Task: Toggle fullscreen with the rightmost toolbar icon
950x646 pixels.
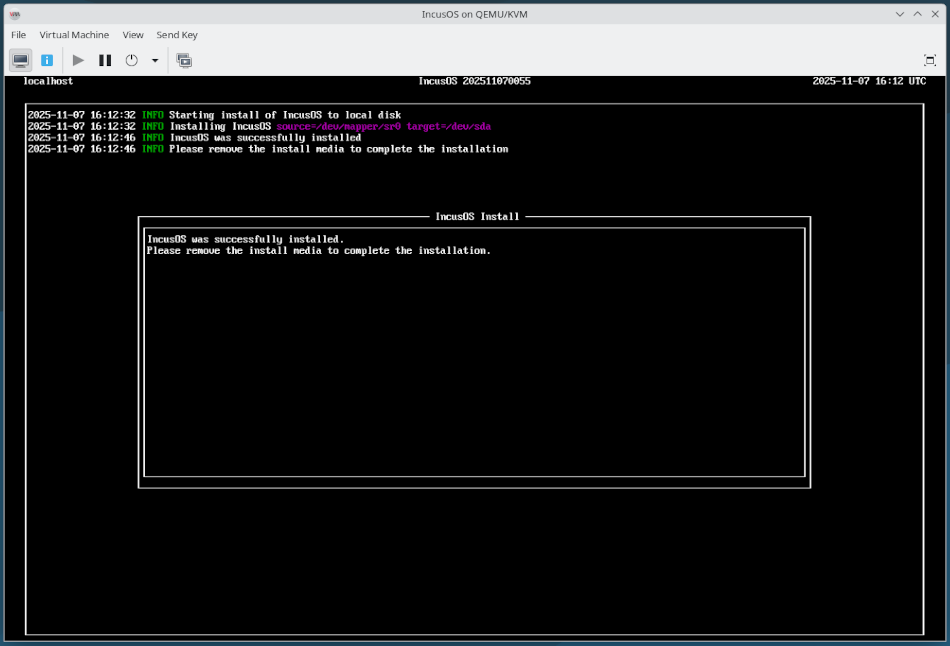Action: pos(930,60)
